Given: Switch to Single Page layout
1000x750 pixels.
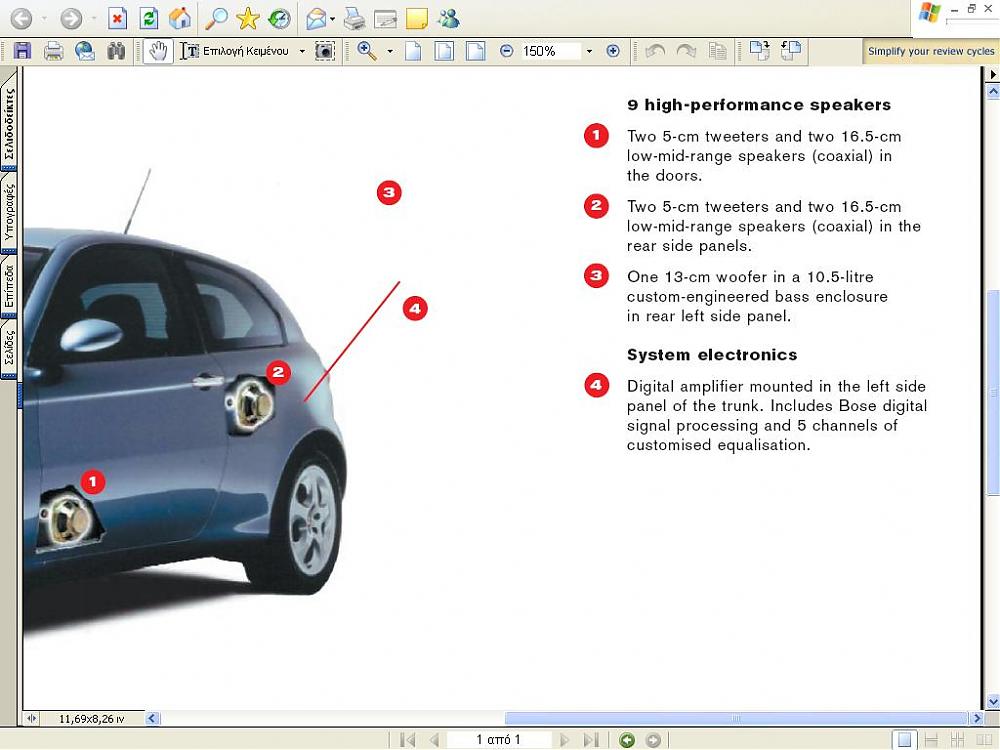Looking at the screenshot, I should (904, 740).
